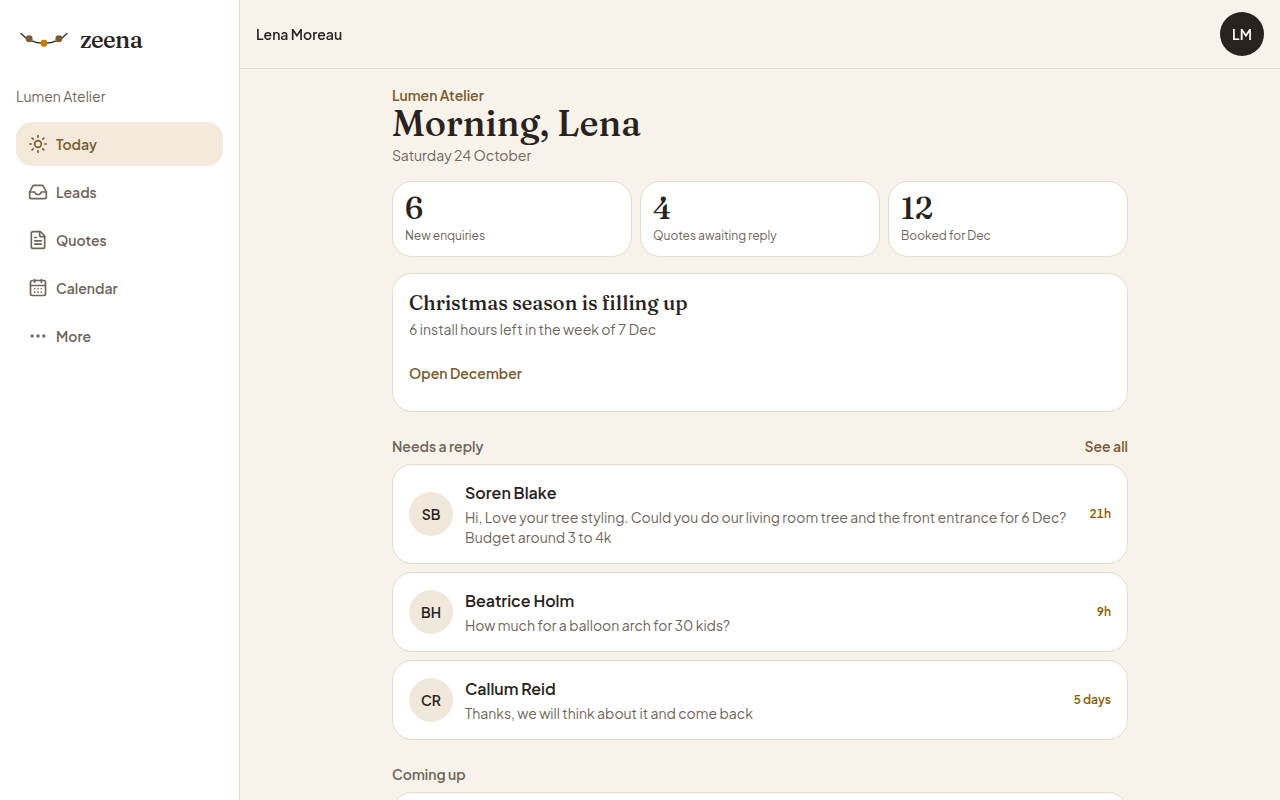Click the calendar icon in sidebar
Screen dimensions: 1280x800
[38, 288]
